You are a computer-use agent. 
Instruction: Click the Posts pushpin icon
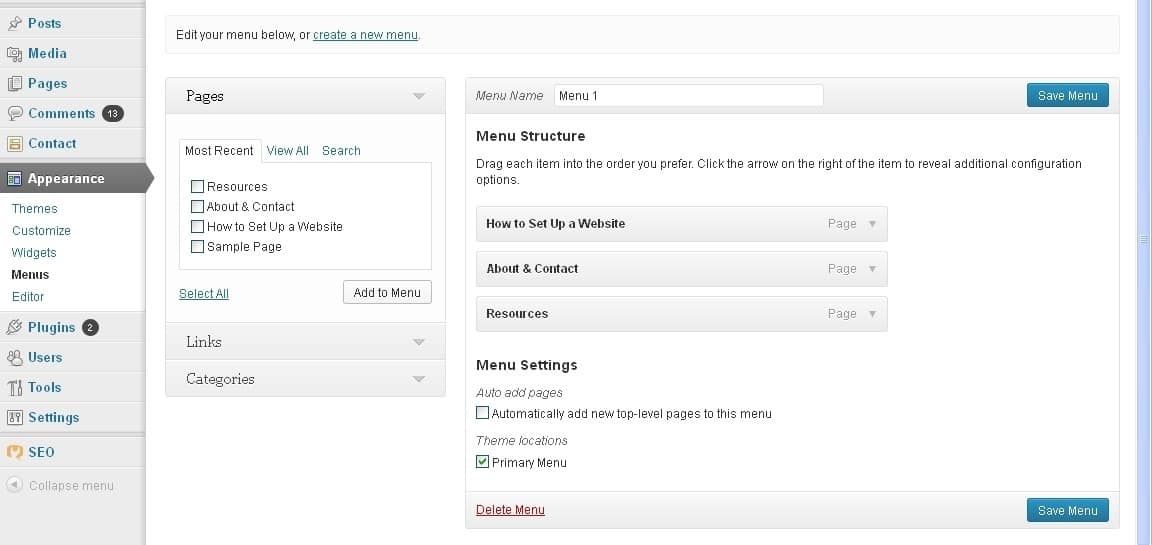15,24
